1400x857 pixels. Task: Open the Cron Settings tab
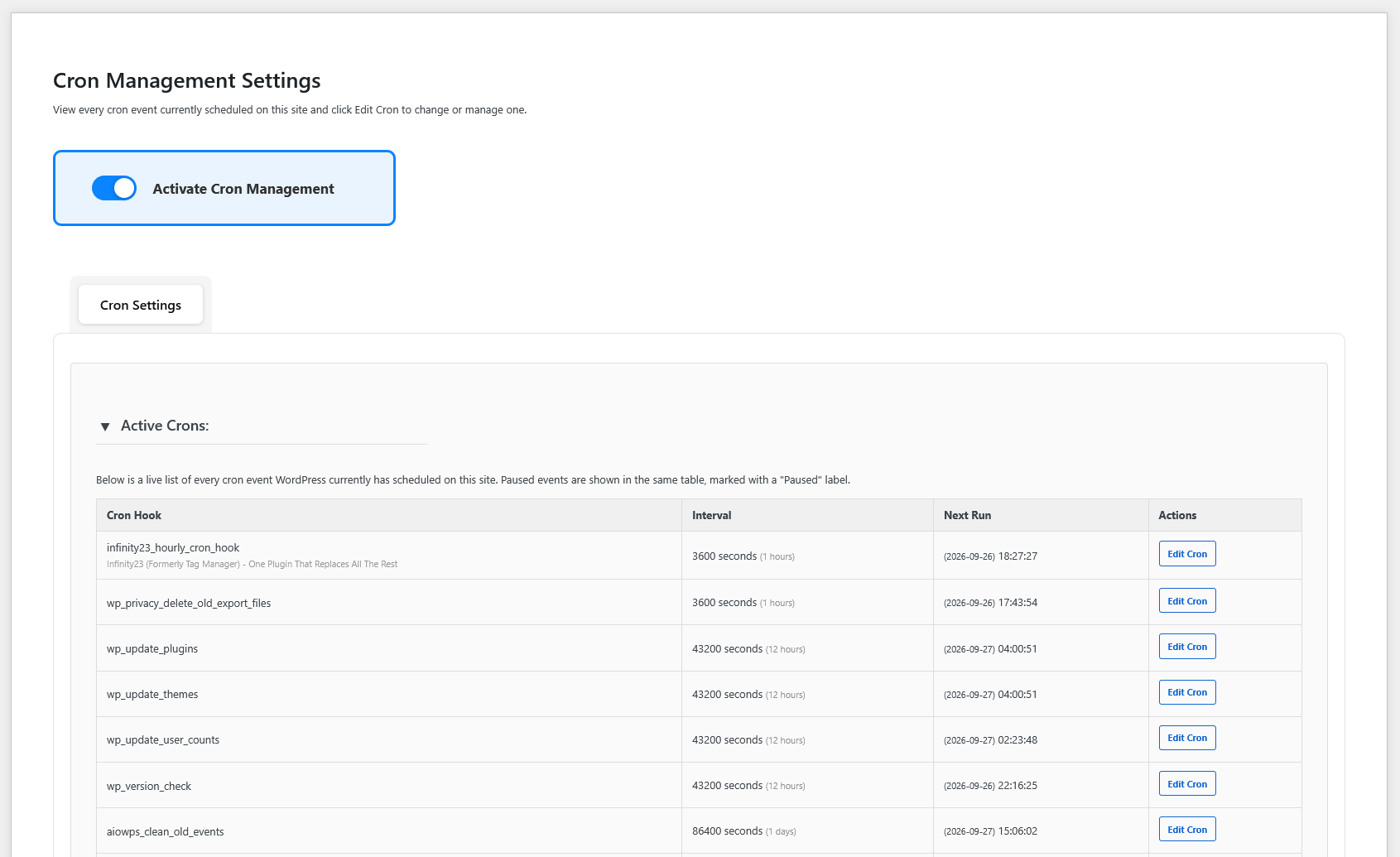141,305
